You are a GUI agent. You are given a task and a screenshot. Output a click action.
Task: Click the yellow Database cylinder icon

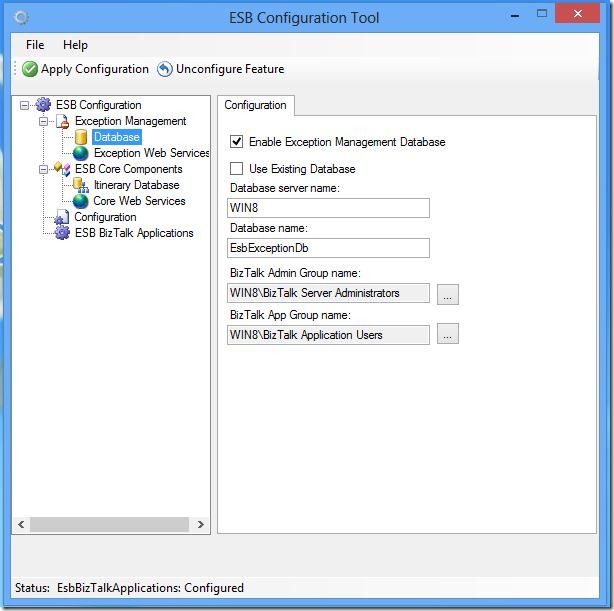pyautogui.click(x=81, y=137)
